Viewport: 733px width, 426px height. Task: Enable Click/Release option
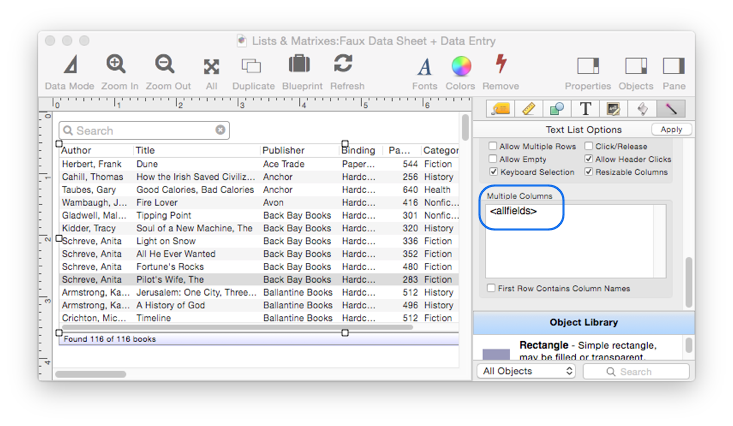[x=589, y=146]
